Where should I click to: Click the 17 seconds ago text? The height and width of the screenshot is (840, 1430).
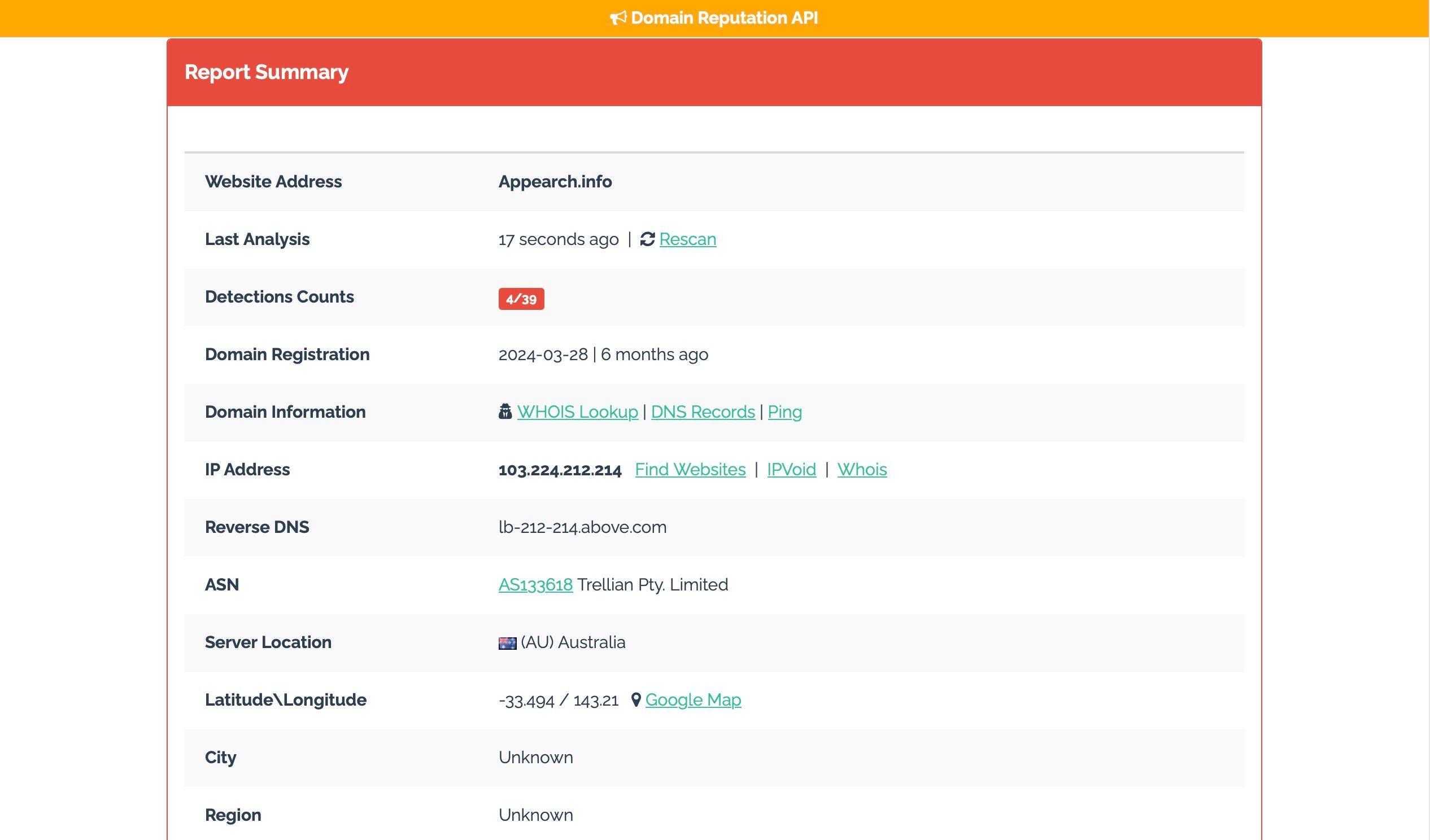click(559, 240)
